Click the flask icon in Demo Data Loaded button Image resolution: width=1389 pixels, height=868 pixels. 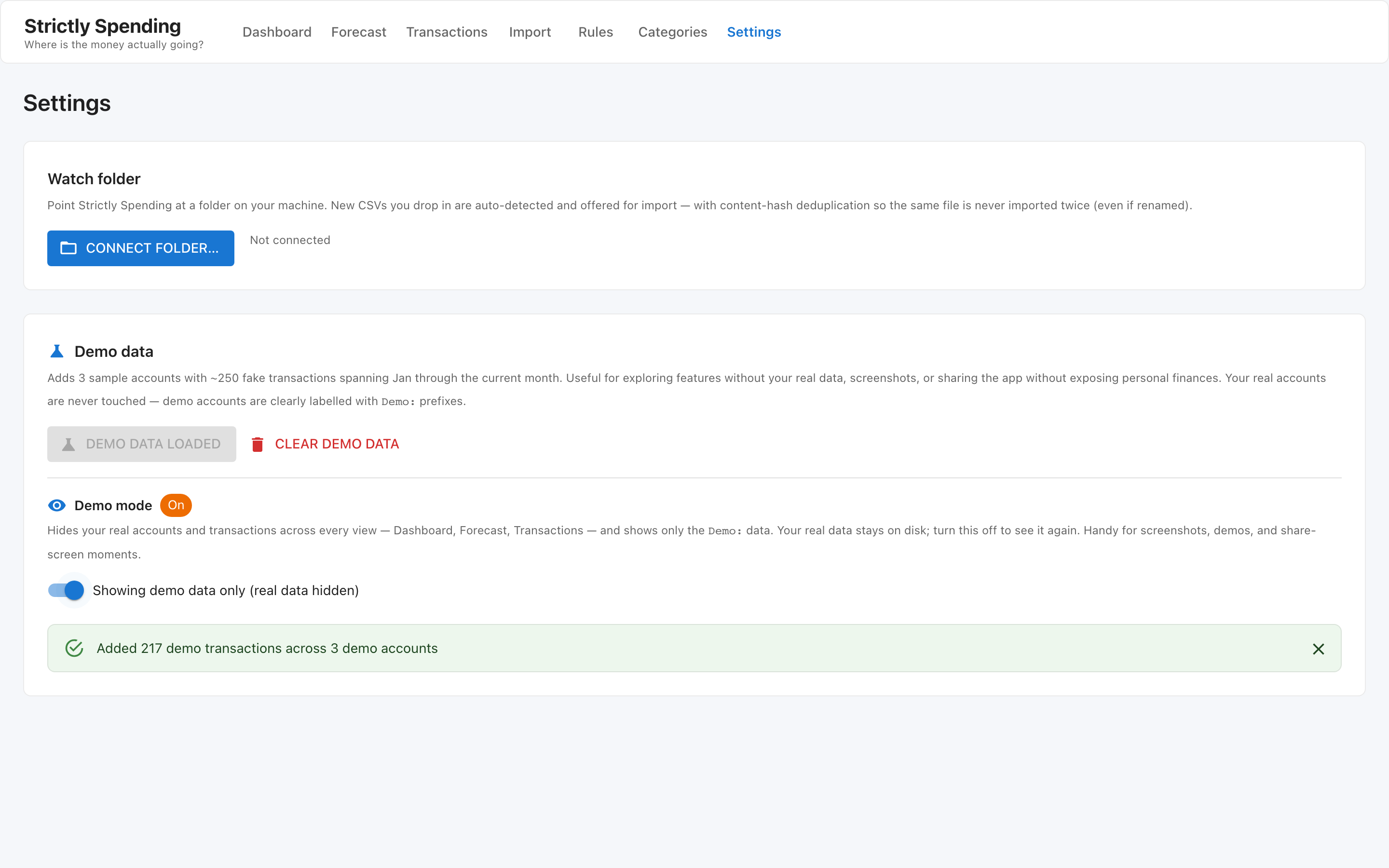pyautogui.click(x=69, y=444)
